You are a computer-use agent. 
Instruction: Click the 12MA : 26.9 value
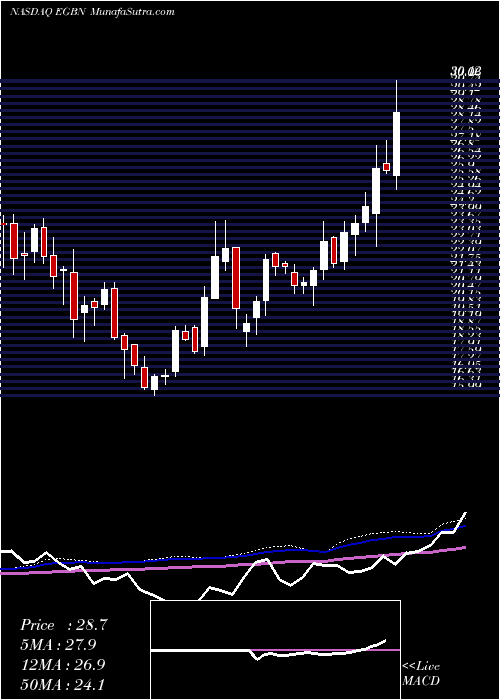coord(63,665)
